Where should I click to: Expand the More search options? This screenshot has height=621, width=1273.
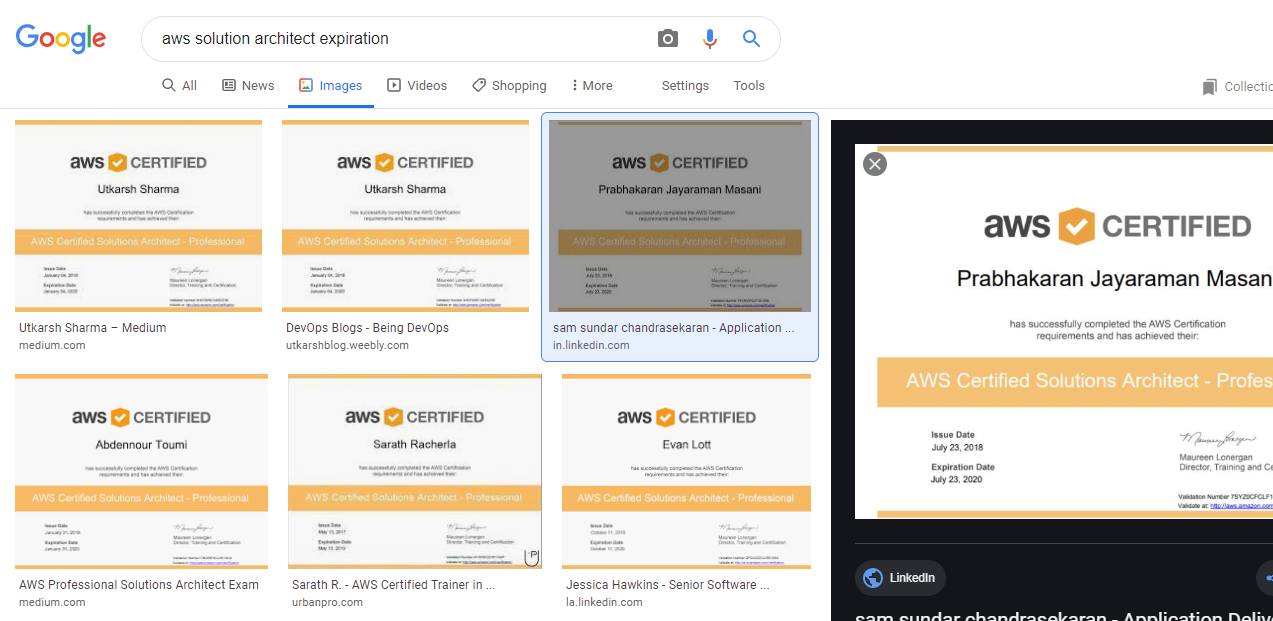591,85
